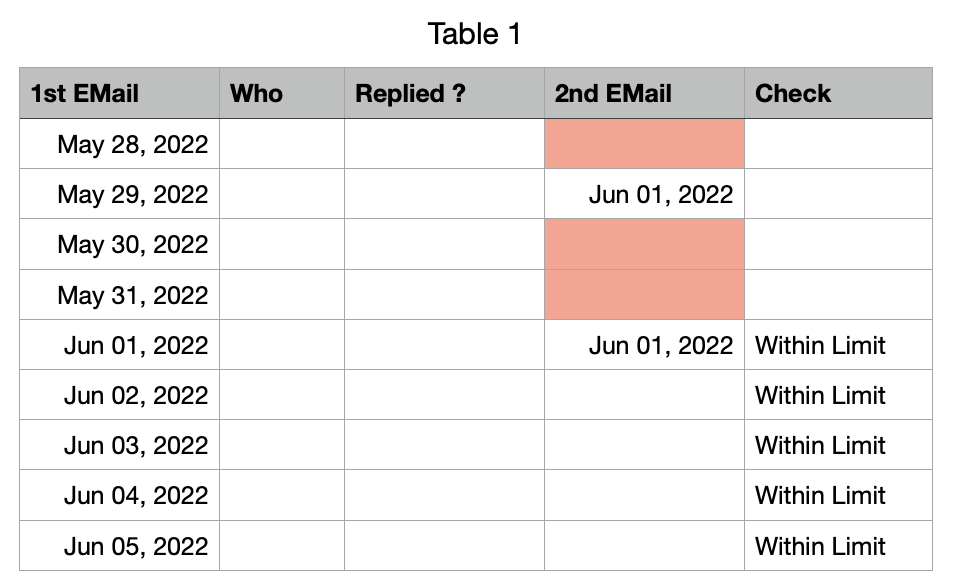Viewport: 954px width, 586px height.
Task: Select the 2nd EMail column header
Action: [x=644, y=93]
